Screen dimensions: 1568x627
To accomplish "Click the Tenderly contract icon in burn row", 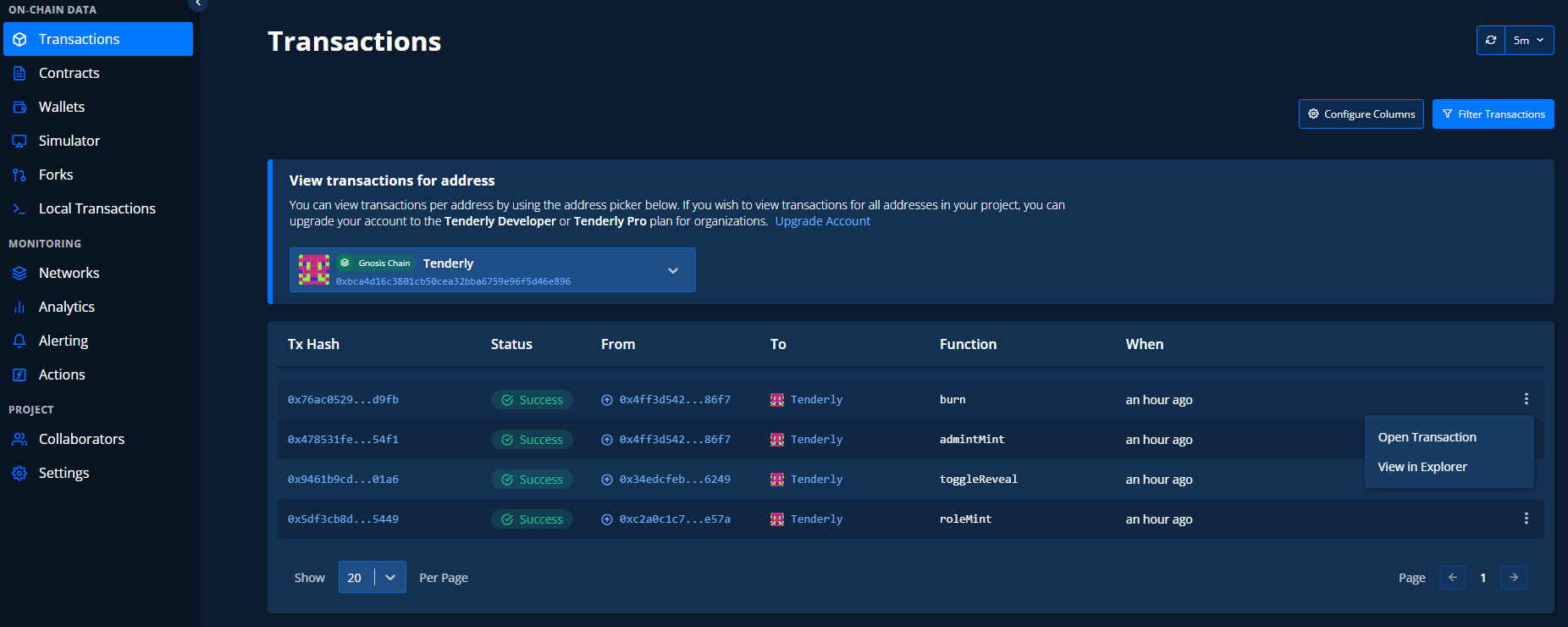I will coord(777,400).
